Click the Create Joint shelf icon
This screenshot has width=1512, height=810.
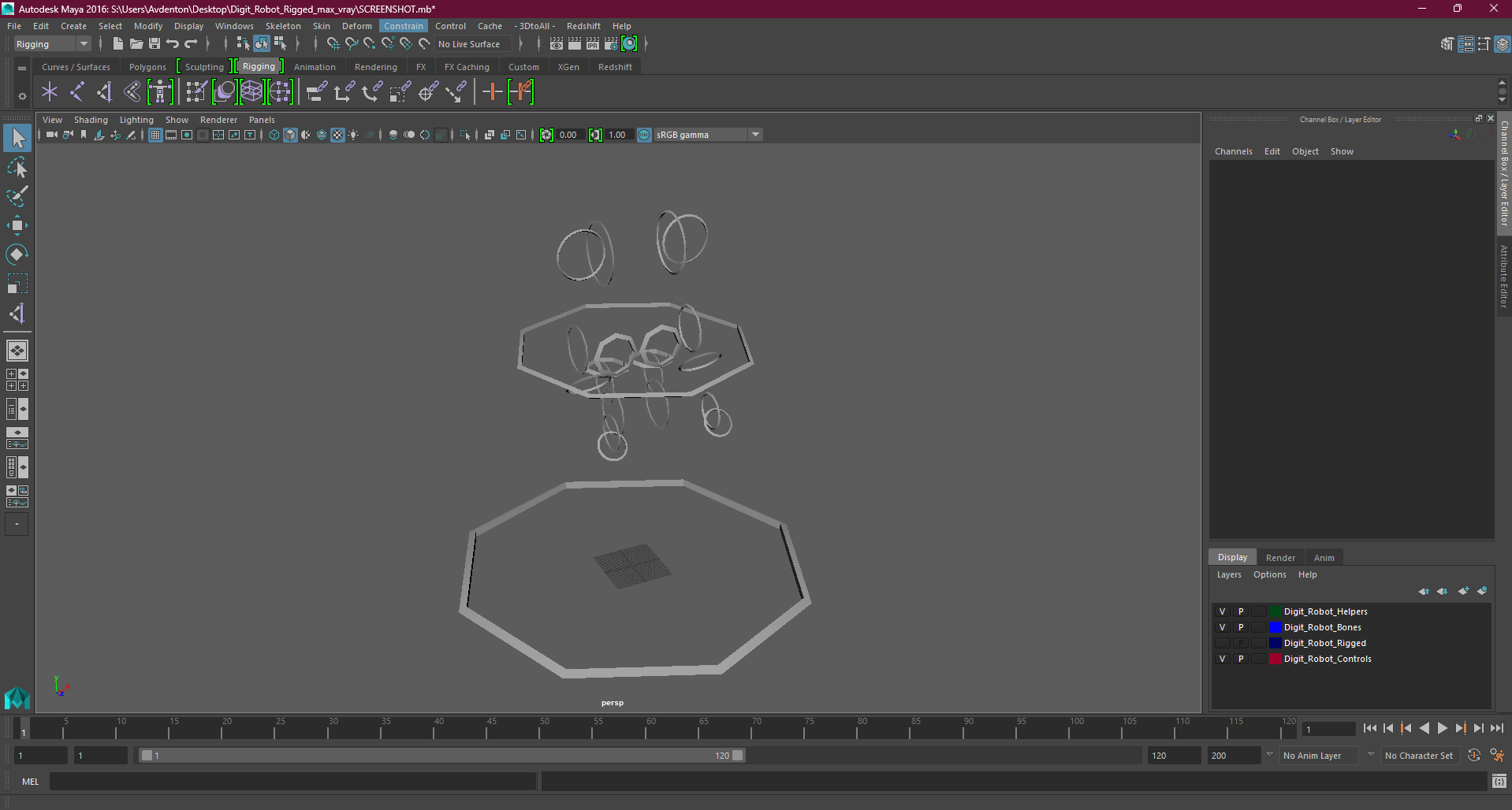(x=77, y=92)
